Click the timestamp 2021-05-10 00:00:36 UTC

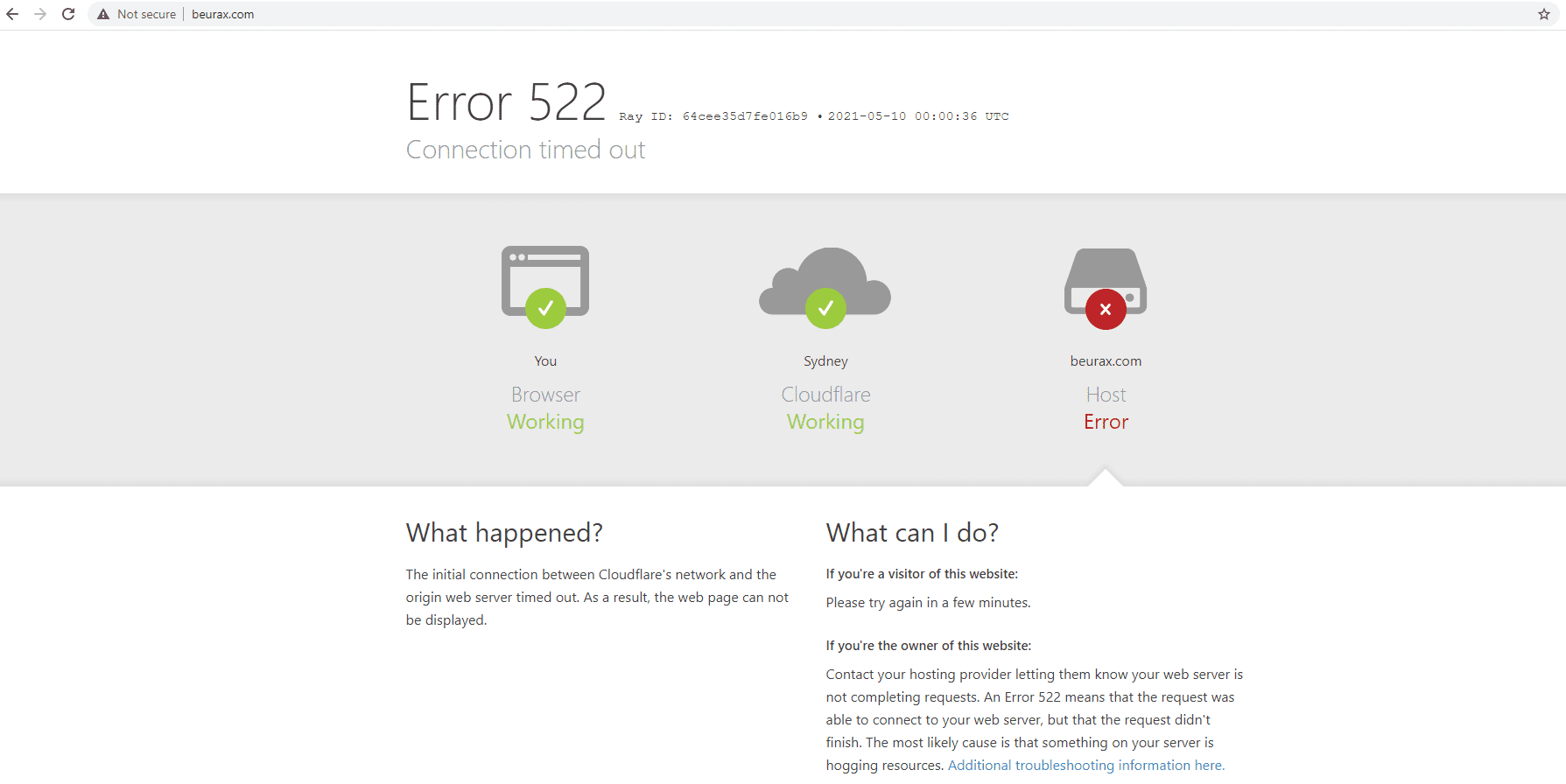[x=918, y=116]
